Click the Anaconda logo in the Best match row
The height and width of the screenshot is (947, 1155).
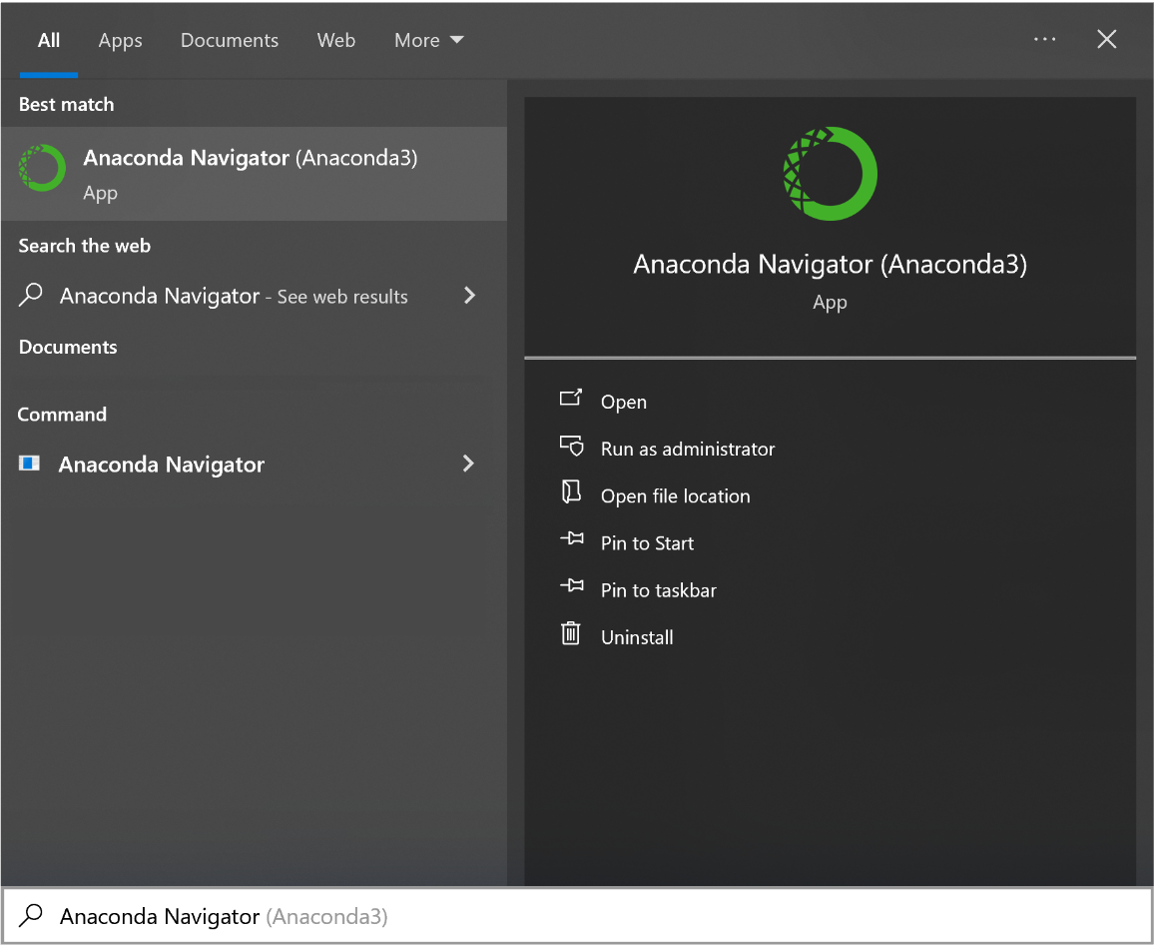point(42,169)
